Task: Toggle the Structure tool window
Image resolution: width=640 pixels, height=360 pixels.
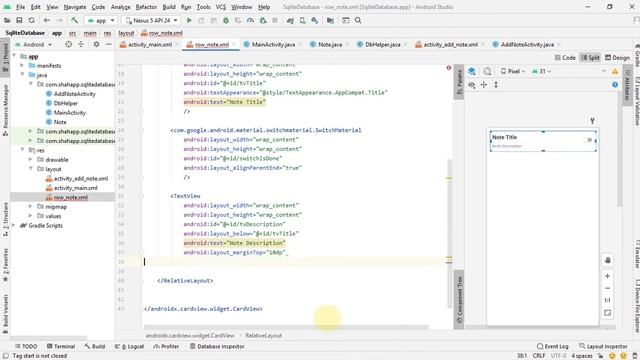Action: pyautogui.click(x=5, y=219)
